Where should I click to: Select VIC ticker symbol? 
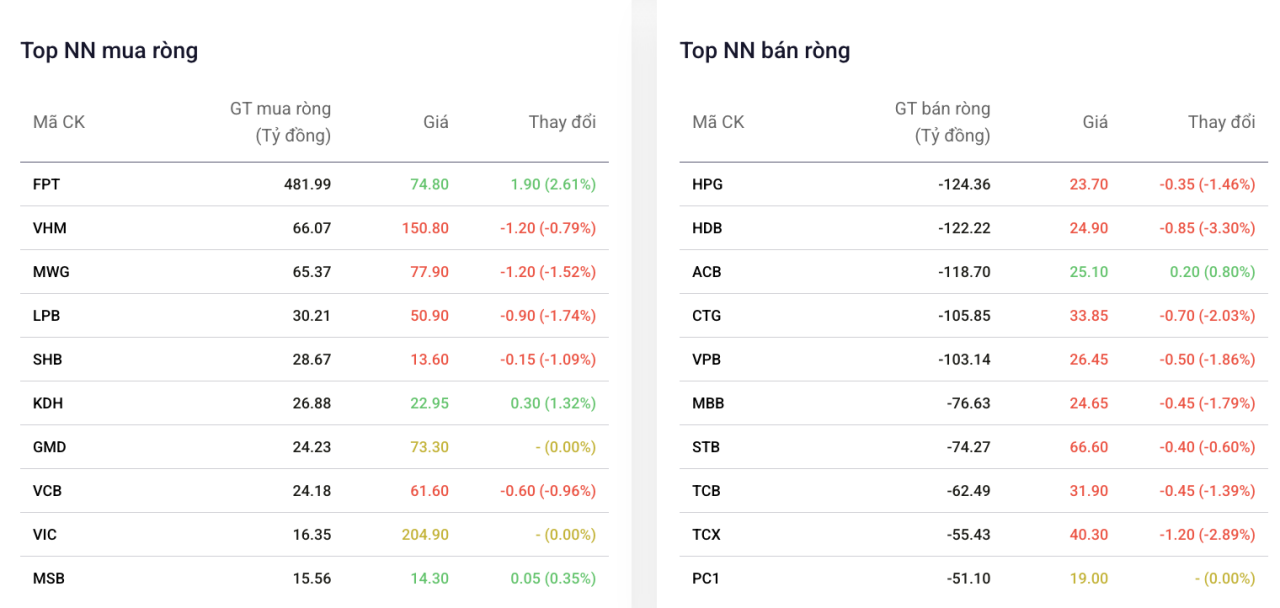point(45,535)
